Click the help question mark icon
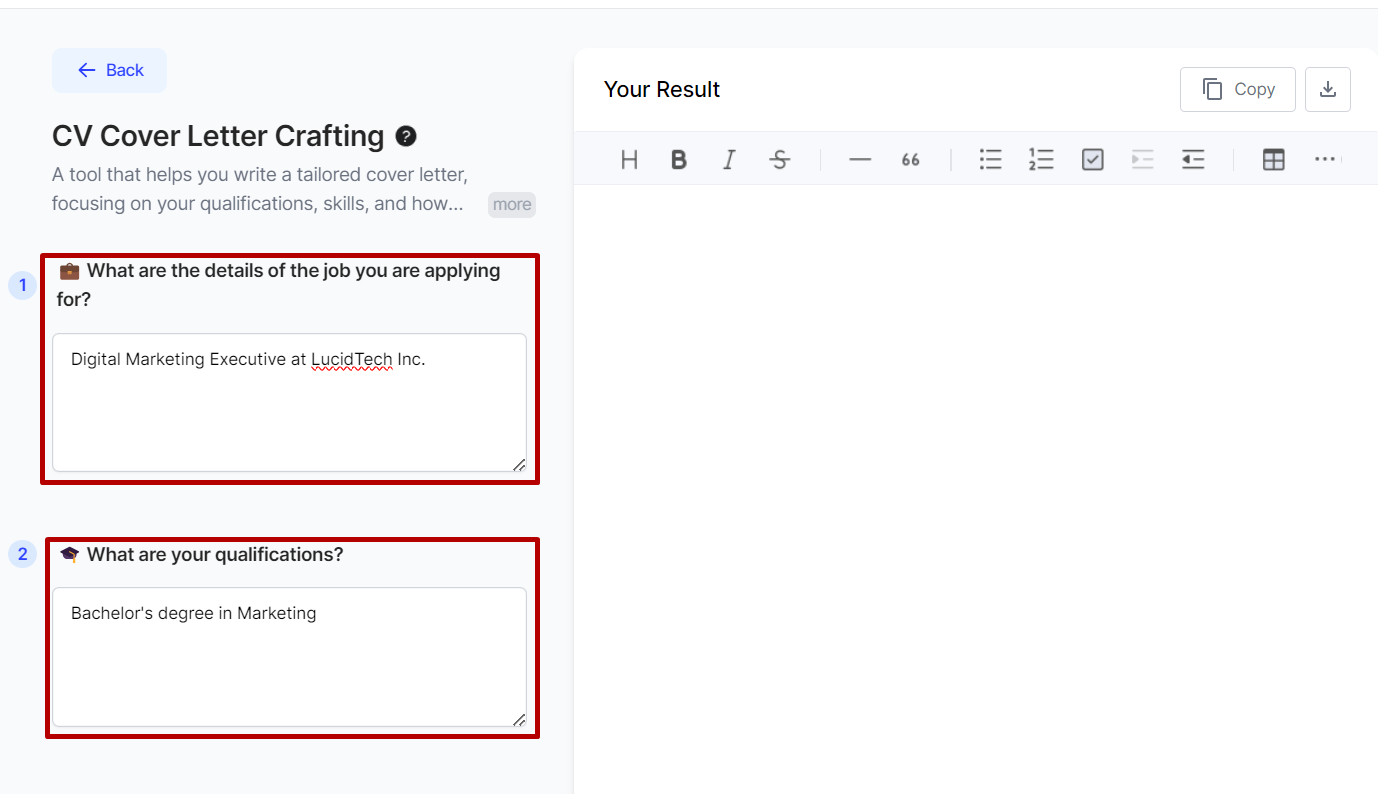The width and height of the screenshot is (1378, 794). point(406,136)
